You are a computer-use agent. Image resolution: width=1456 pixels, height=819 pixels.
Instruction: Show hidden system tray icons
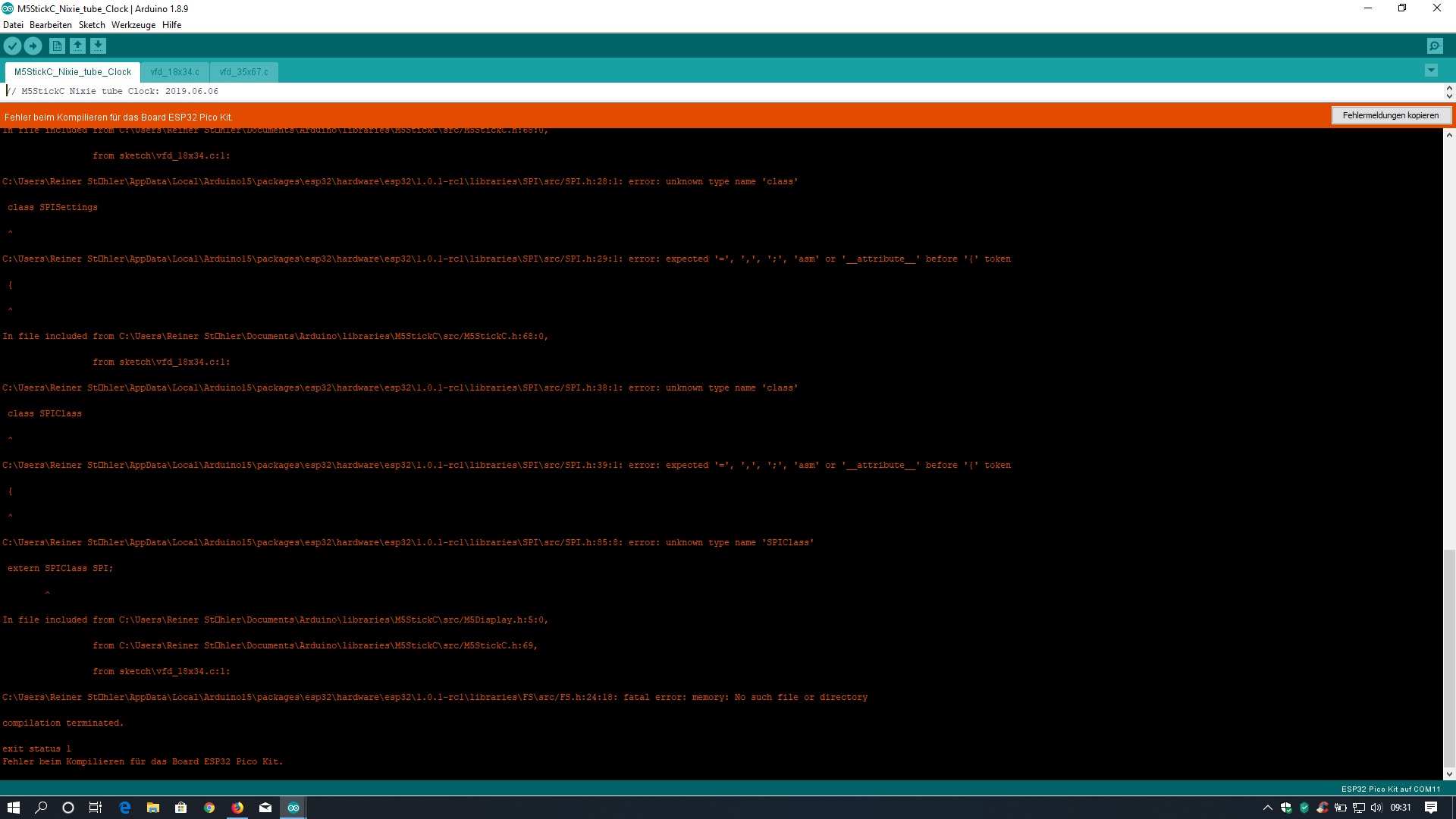1267,808
